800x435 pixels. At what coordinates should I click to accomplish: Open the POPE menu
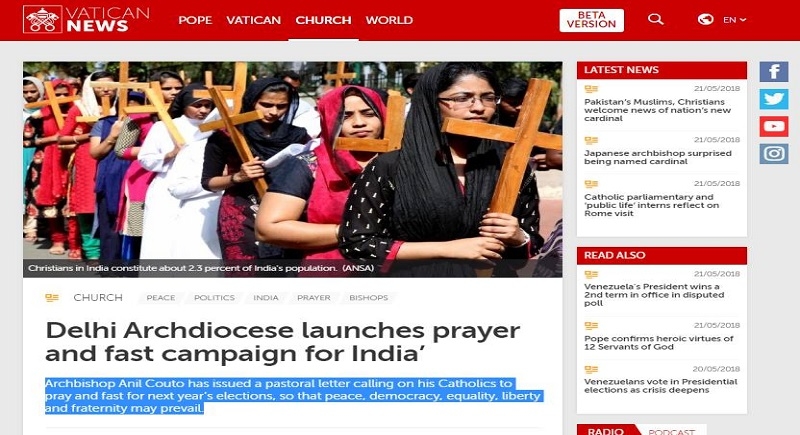195,20
